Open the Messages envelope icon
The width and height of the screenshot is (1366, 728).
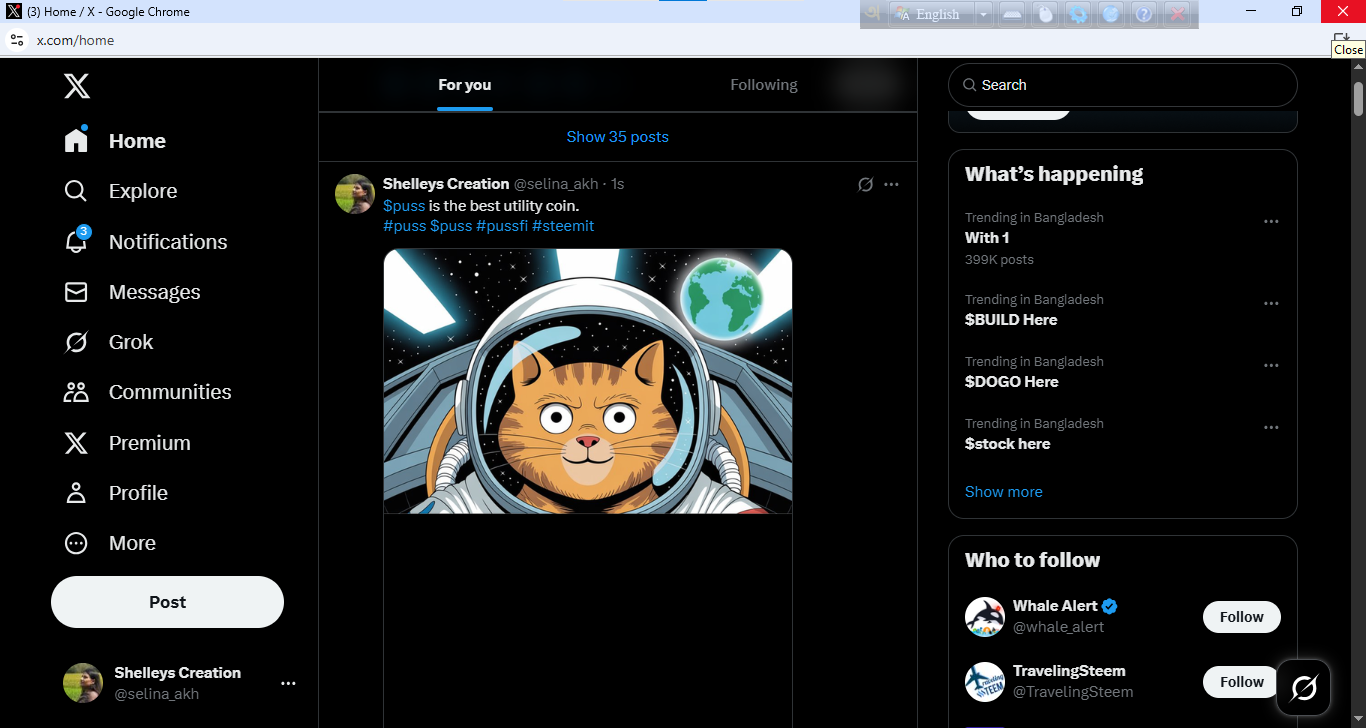click(x=76, y=292)
